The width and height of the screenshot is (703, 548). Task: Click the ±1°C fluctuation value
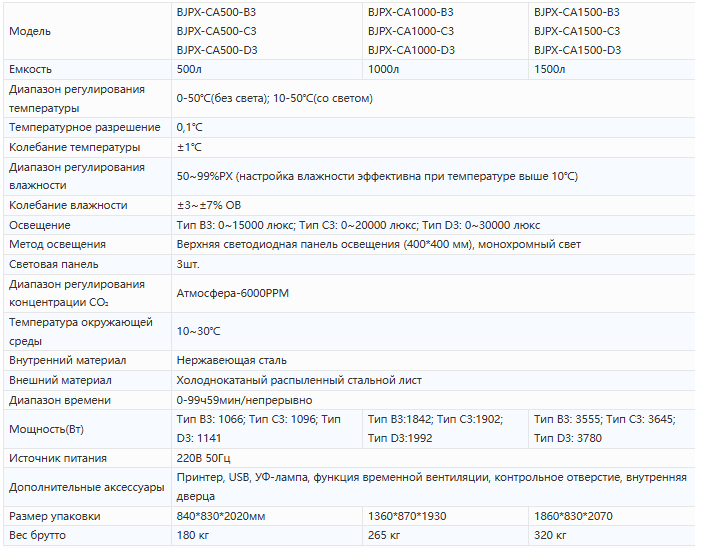click(189, 147)
